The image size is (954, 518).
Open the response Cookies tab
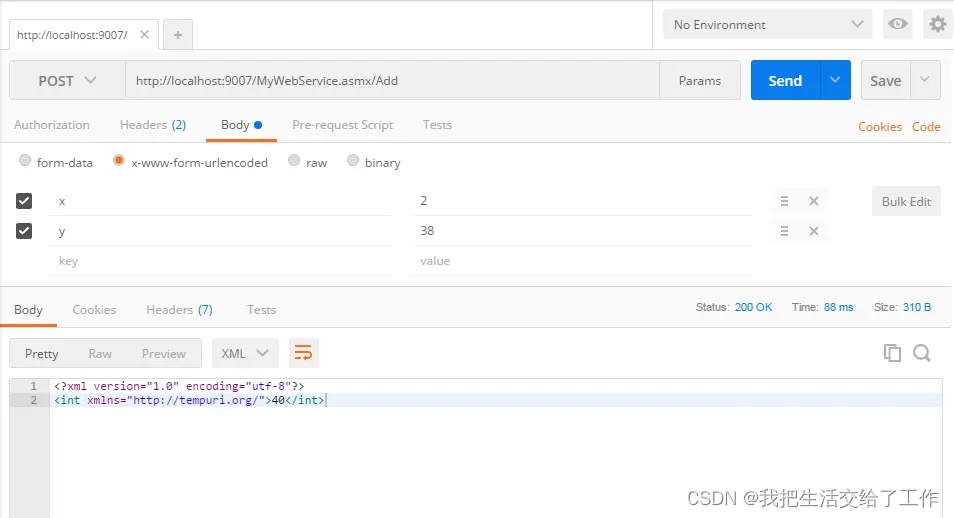coord(94,310)
